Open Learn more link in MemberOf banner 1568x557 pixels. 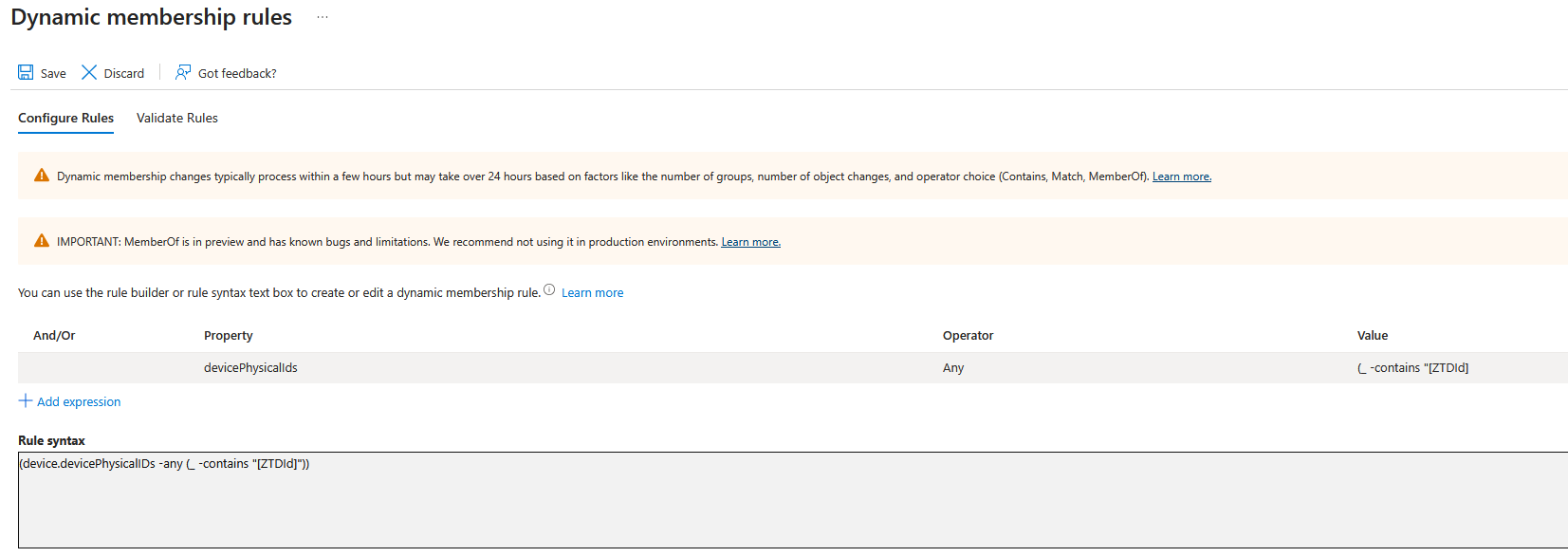pos(750,242)
